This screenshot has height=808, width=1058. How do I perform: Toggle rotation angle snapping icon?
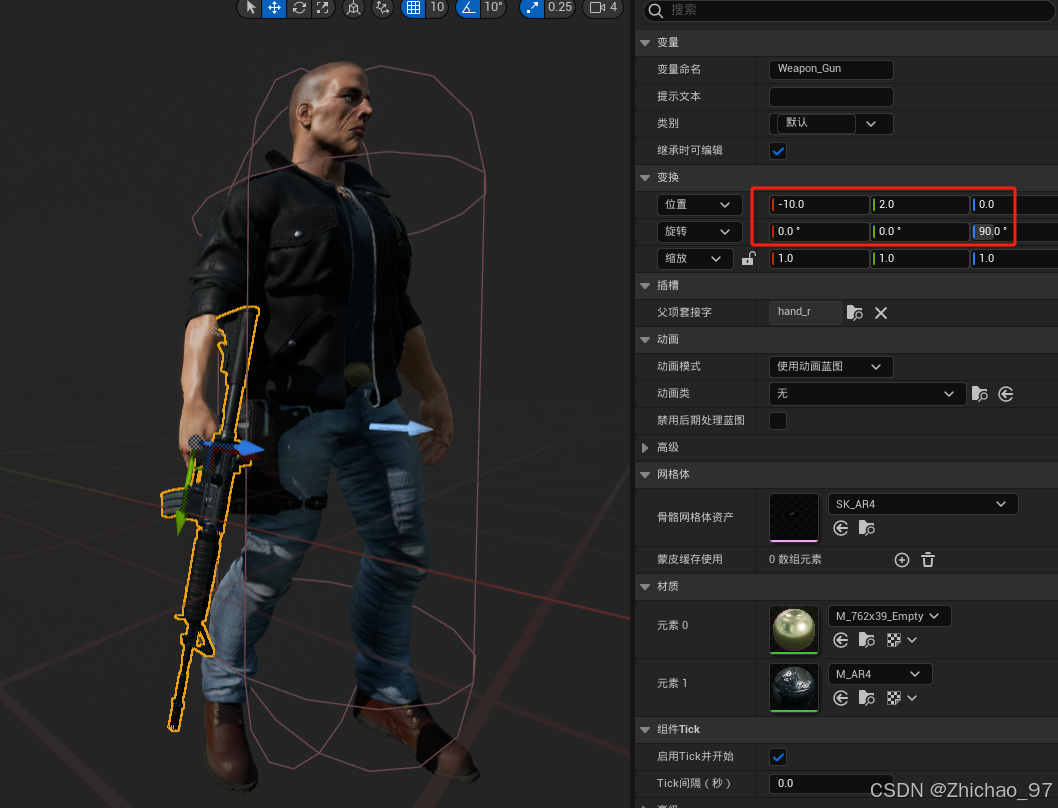pyautogui.click(x=468, y=7)
